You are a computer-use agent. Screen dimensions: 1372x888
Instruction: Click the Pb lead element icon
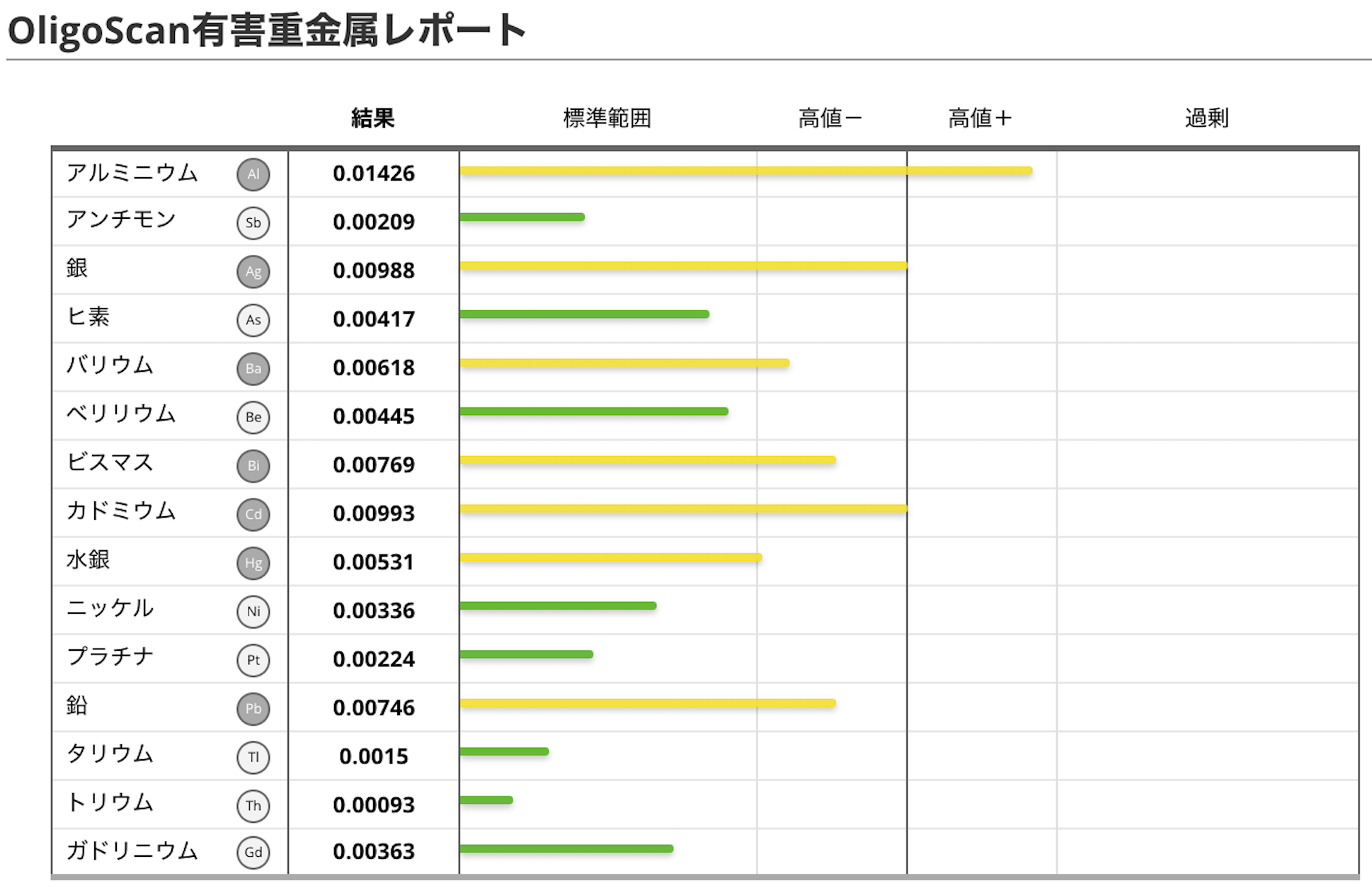click(x=253, y=709)
